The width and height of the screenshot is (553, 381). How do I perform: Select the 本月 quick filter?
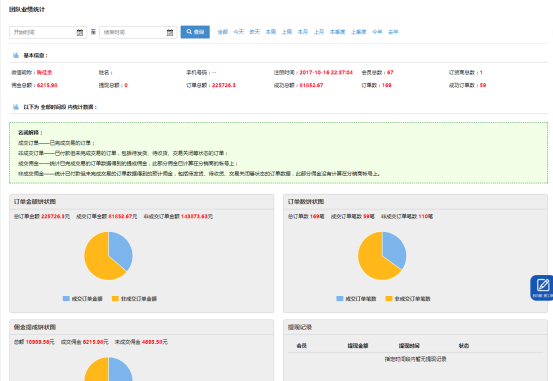pyautogui.click(x=303, y=32)
